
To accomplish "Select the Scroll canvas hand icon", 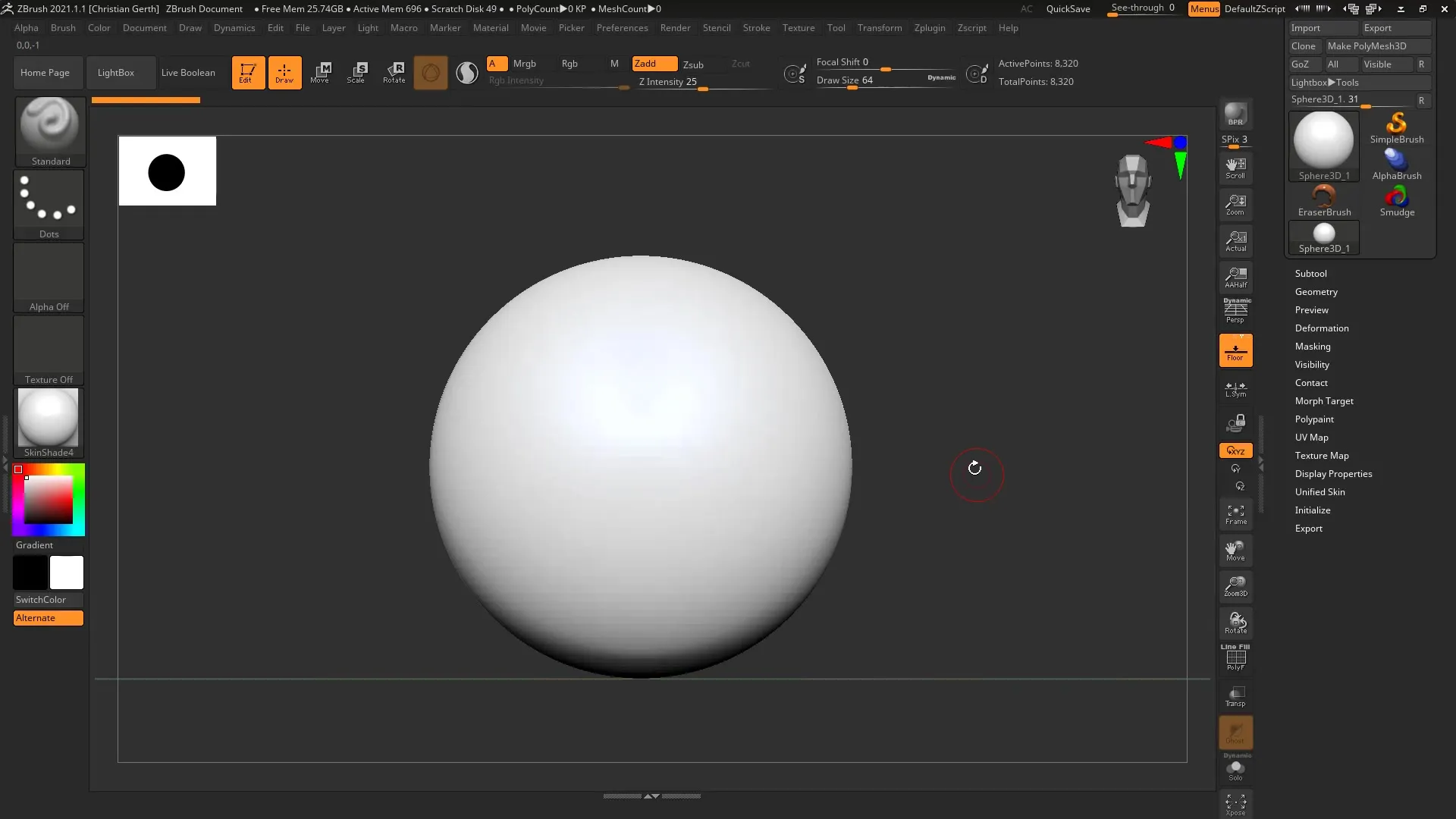I will click(1235, 168).
